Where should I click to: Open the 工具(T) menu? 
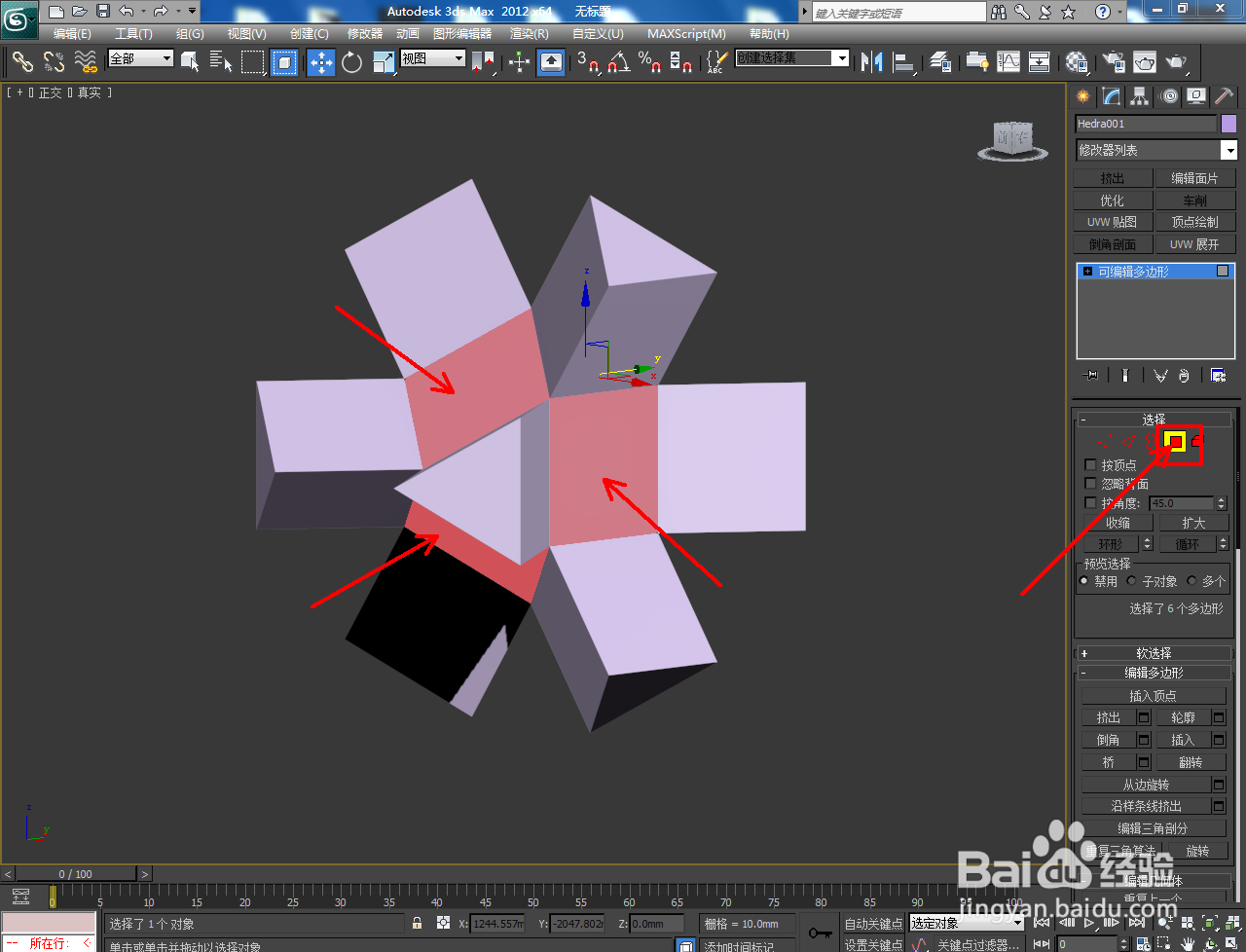[133, 33]
